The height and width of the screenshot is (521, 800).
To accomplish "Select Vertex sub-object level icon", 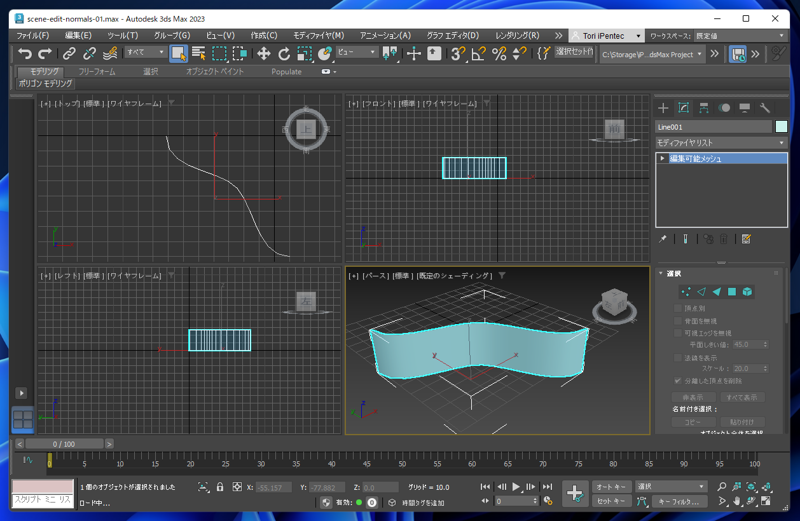I will [x=686, y=292].
